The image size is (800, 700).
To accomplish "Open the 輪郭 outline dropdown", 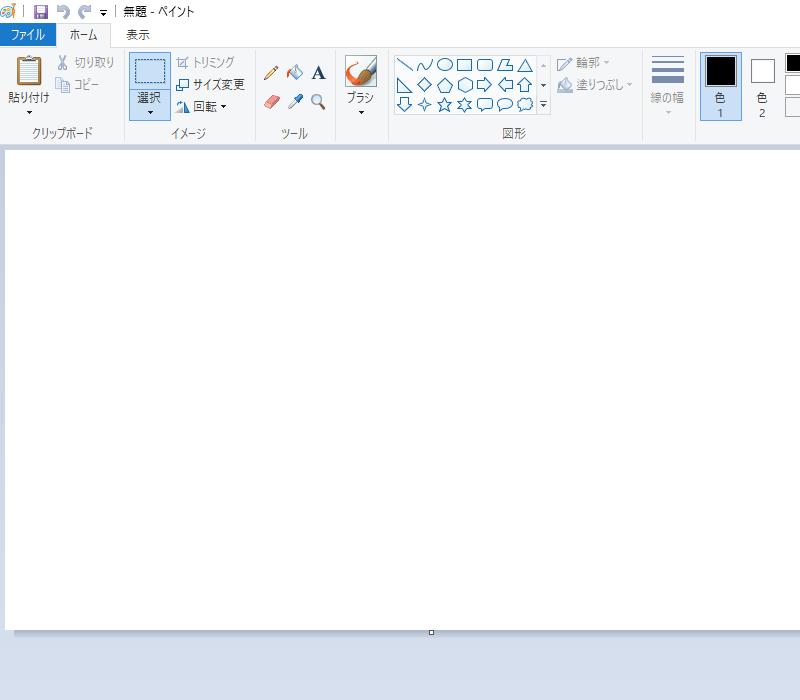I will pos(583,63).
